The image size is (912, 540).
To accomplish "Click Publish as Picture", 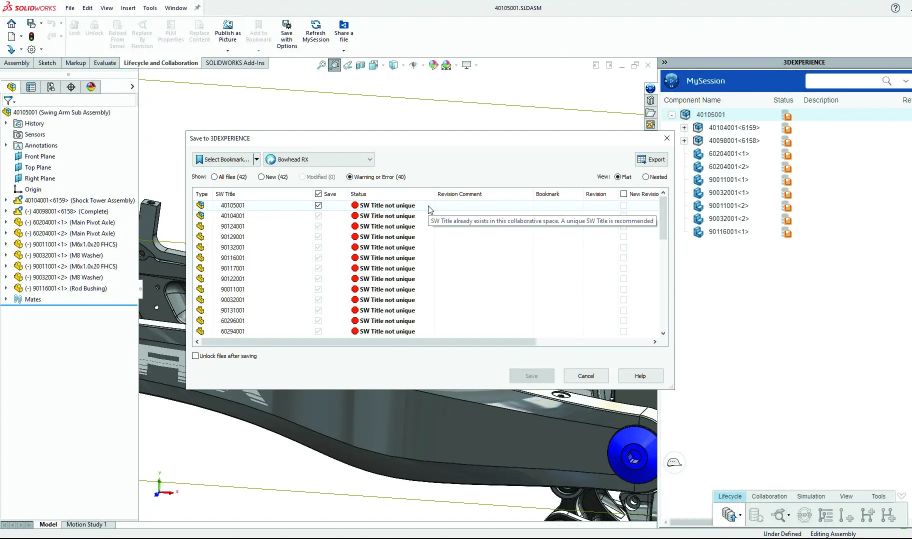I will 227,31.
